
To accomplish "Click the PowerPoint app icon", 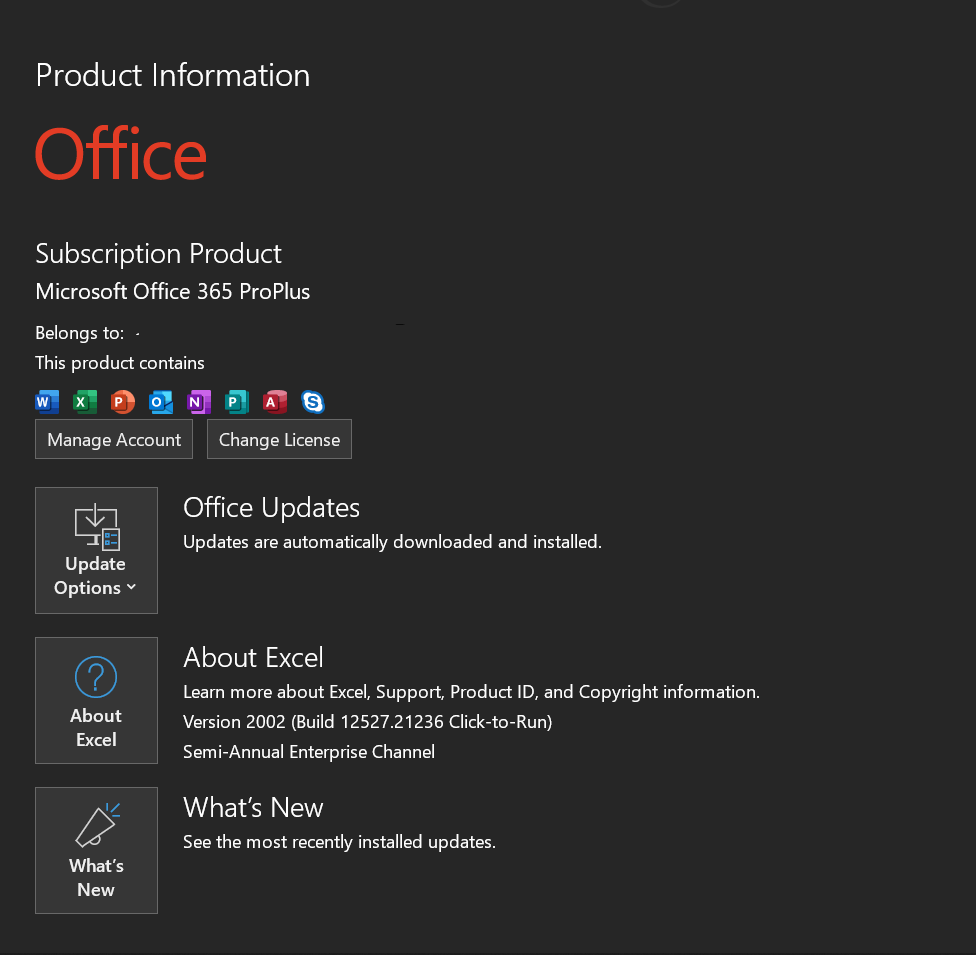I will [123, 402].
